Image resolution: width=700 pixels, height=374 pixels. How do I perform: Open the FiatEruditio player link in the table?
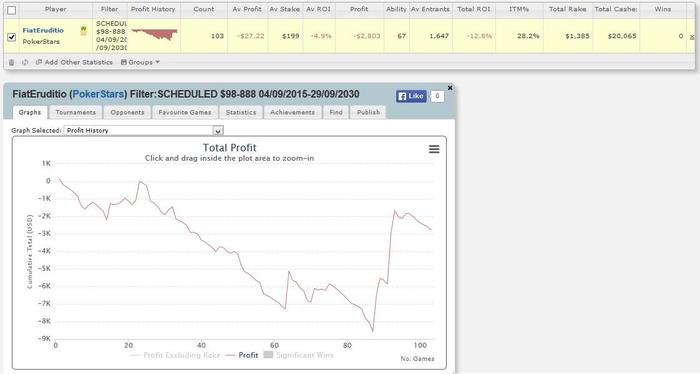tap(43, 30)
